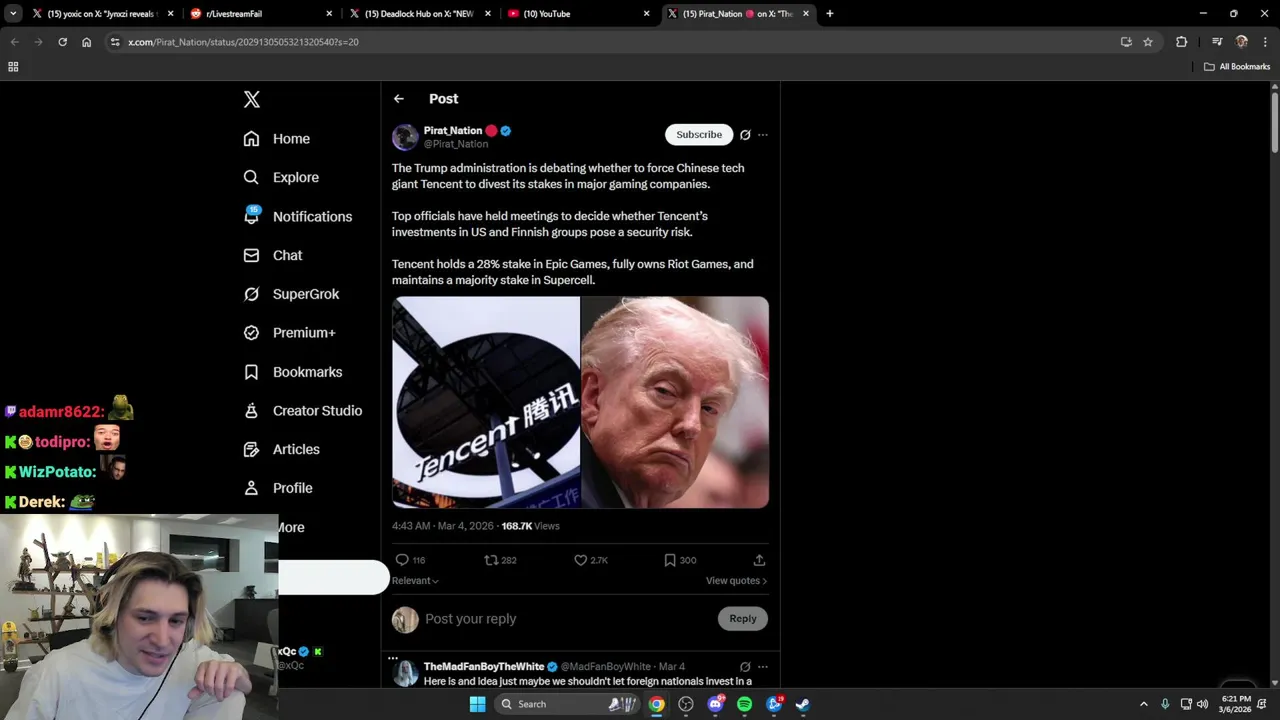Image resolution: width=1280 pixels, height=720 pixels.
Task: Open Chat from the sidebar
Action: point(273,255)
